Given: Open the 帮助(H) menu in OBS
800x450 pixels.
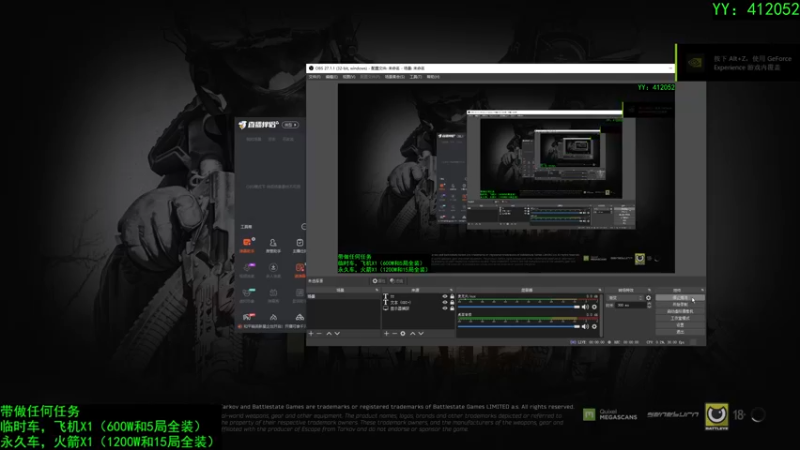Looking at the screenshot, I should pyautogui.click(x=433, y=77).
